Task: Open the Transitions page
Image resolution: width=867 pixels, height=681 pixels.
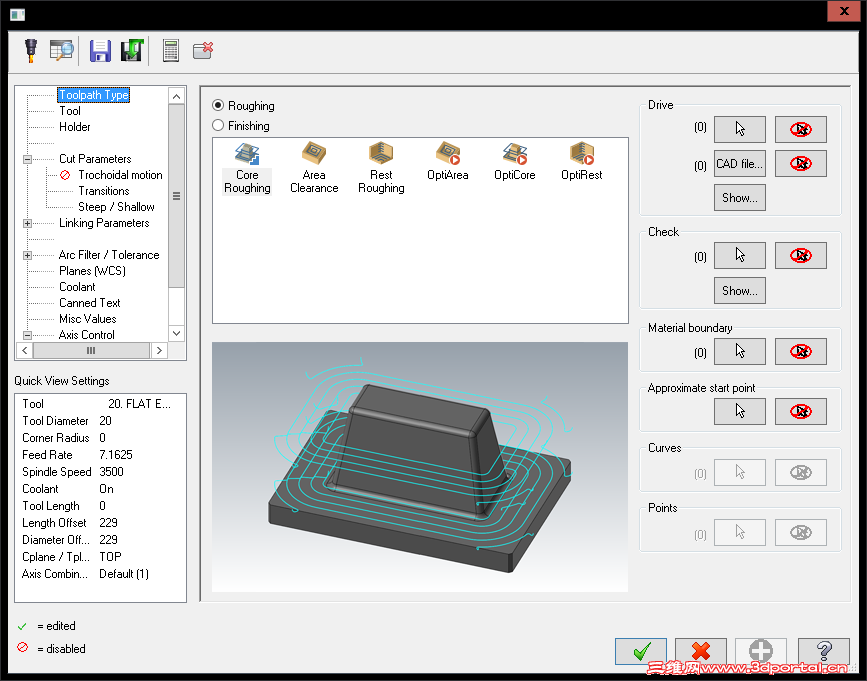Action: tap(103, 191)
